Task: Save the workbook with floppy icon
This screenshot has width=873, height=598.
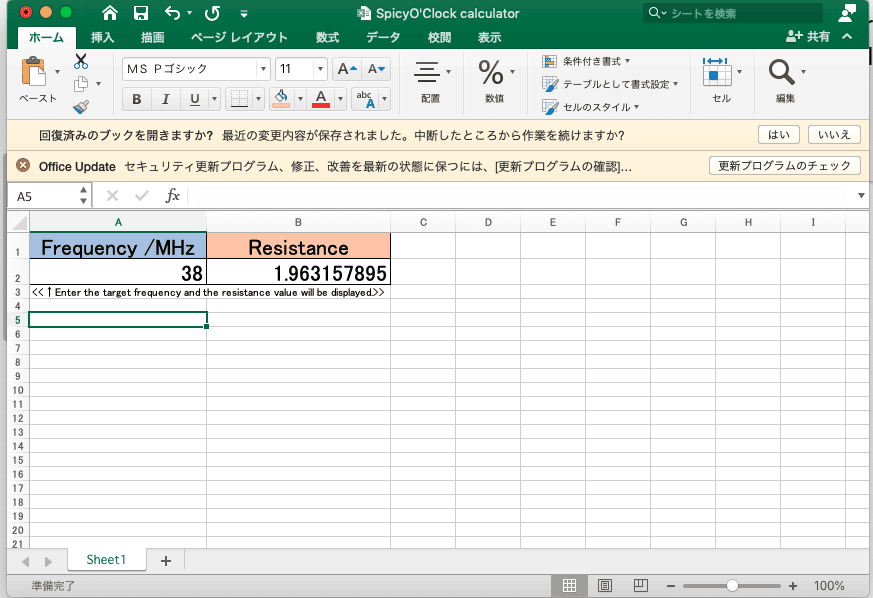Action: (x=141, y=13)
